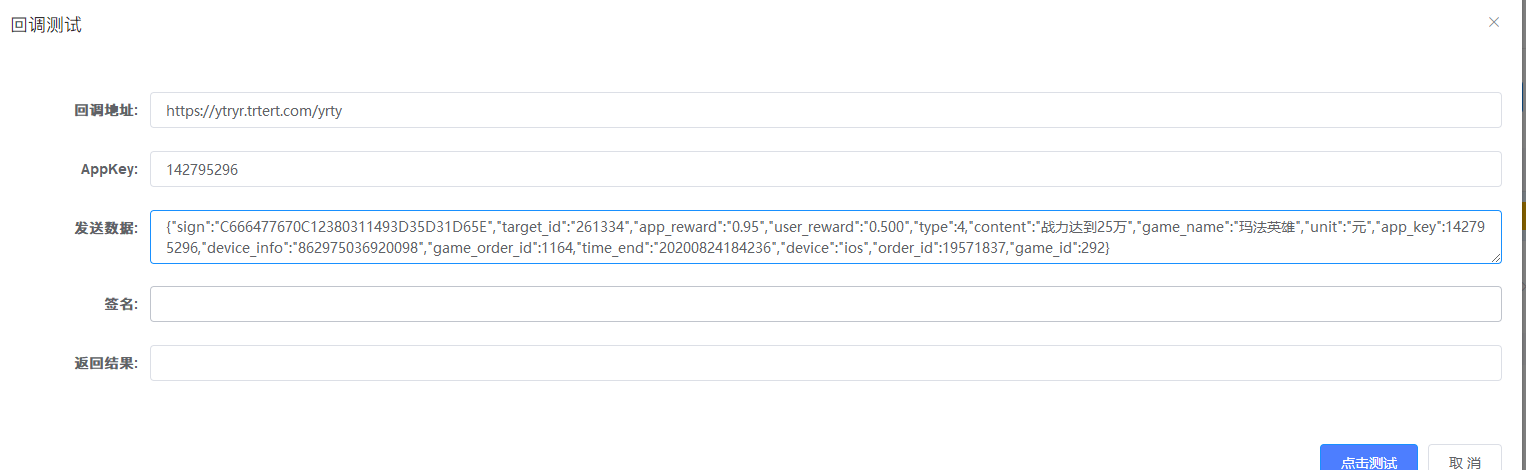Click the 回调地址 field label
Viewport: 1526px width, 470px height.
106,111
